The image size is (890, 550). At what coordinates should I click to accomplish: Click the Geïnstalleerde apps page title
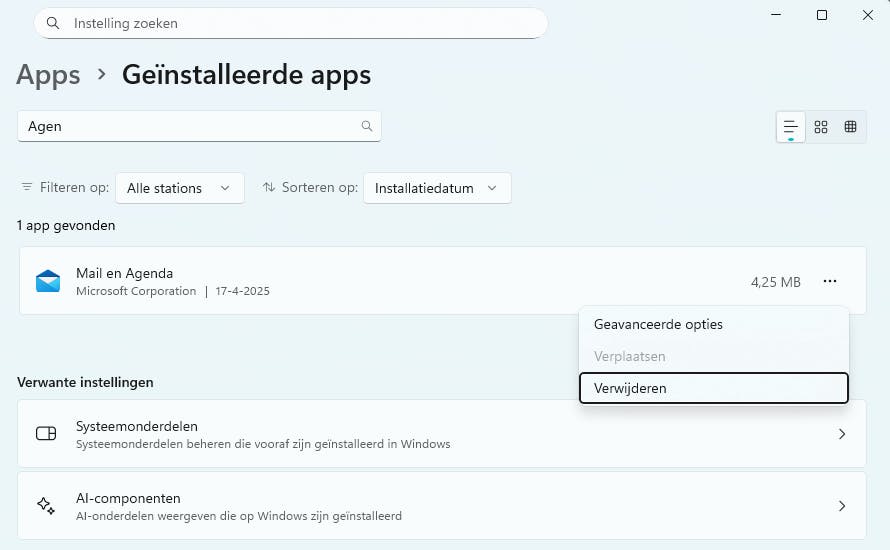pyautogui.click(x=246, y=74)
